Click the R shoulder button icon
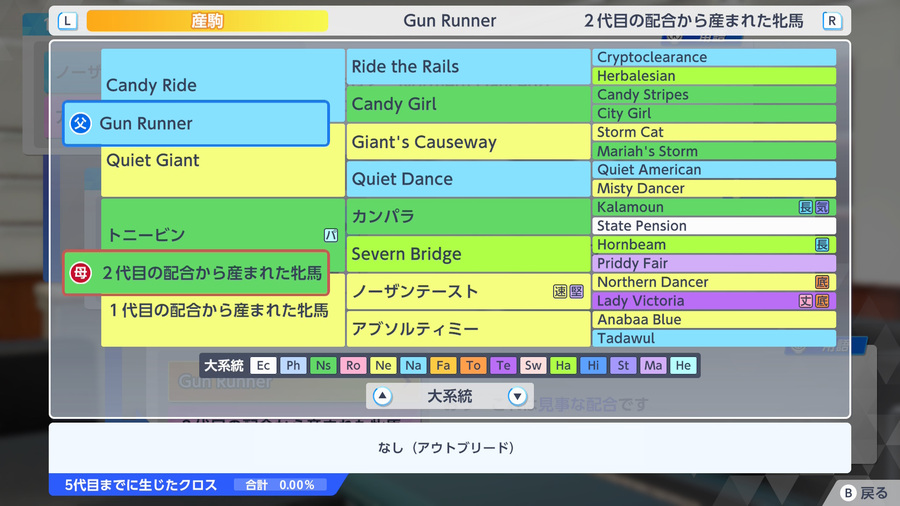Screen dimensions: 900x506 pos(832,21)
